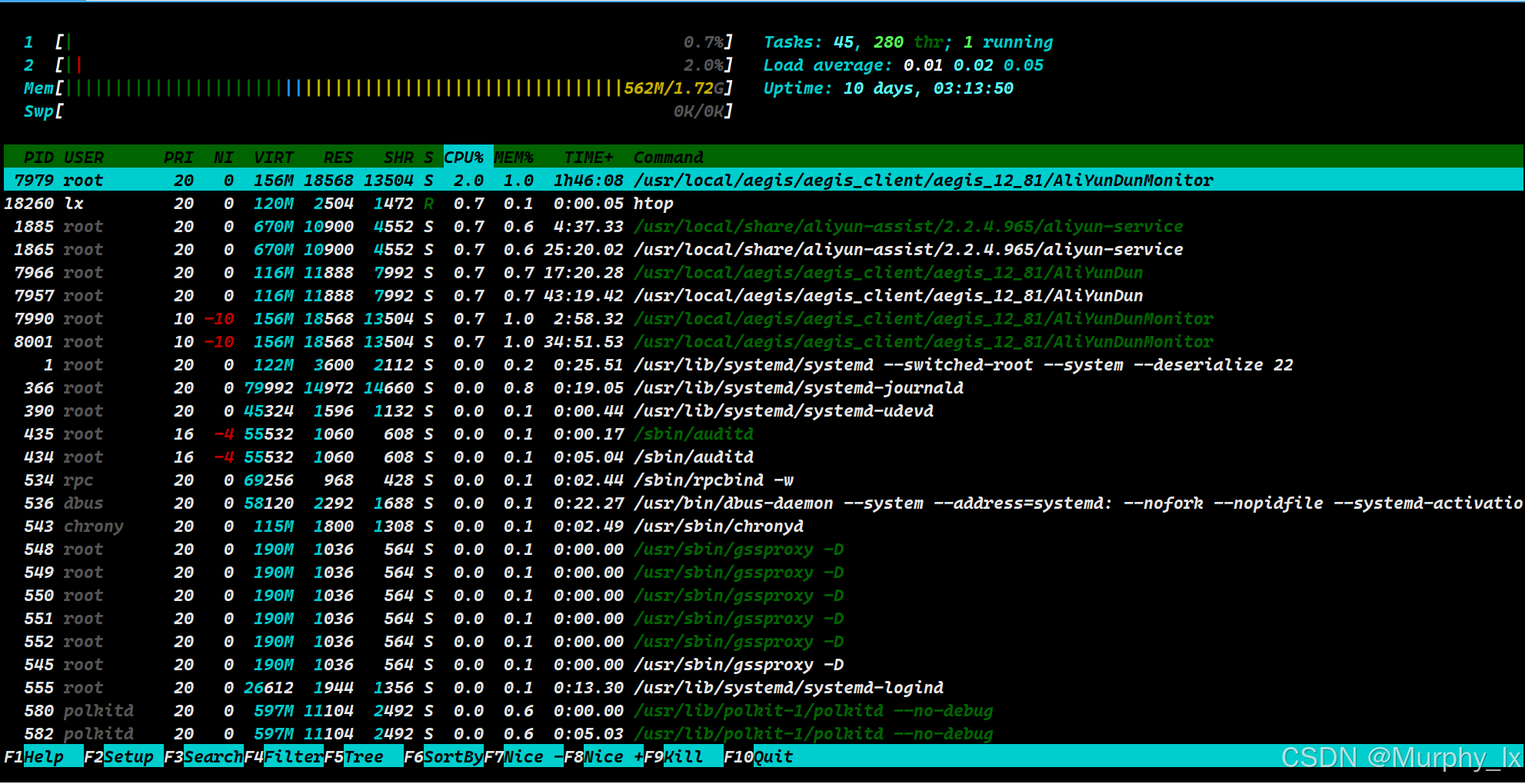Screen dimensions: 1525x784
Task: Click the Mem usage meter bar
Action: coord(378,88)
